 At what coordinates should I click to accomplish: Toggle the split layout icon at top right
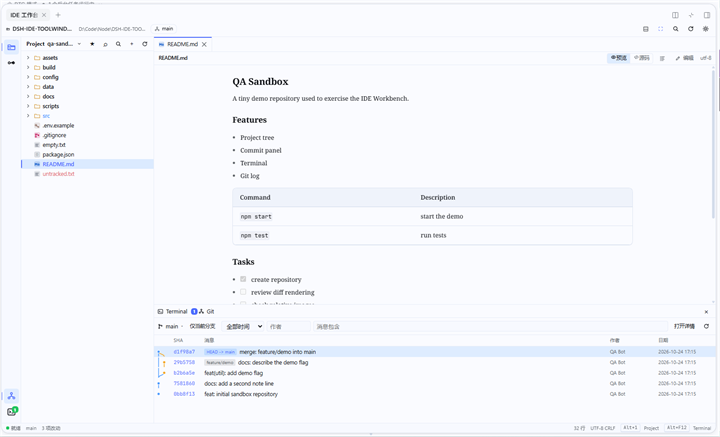coord(675,15)
